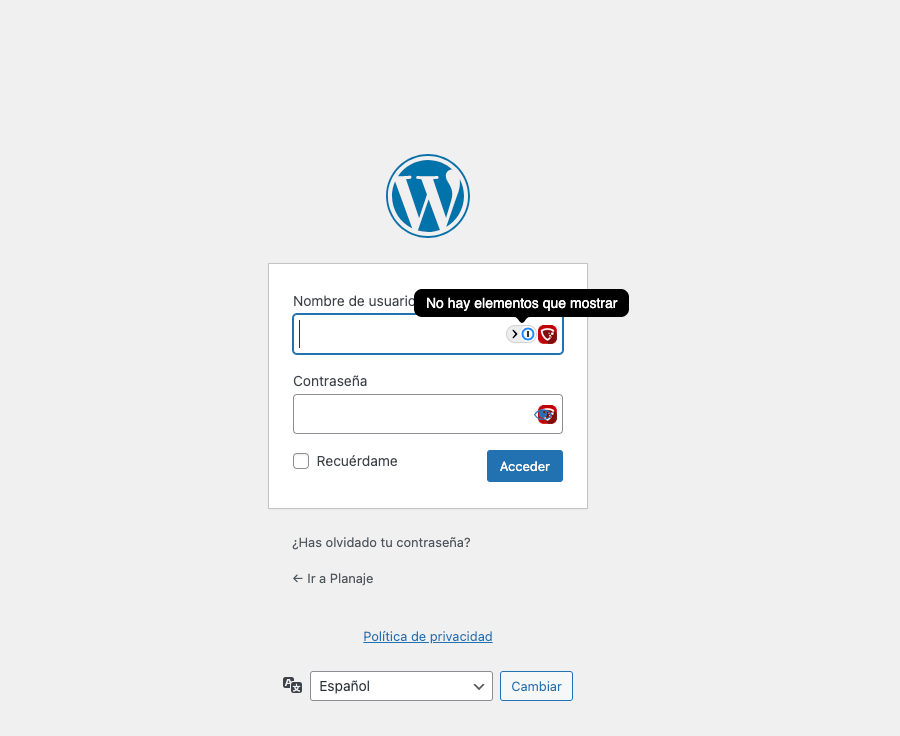900x736 pixels.
Task: Open the ¿Has olvidado tu contraseña? link
Action: click(x=381, y=543)
